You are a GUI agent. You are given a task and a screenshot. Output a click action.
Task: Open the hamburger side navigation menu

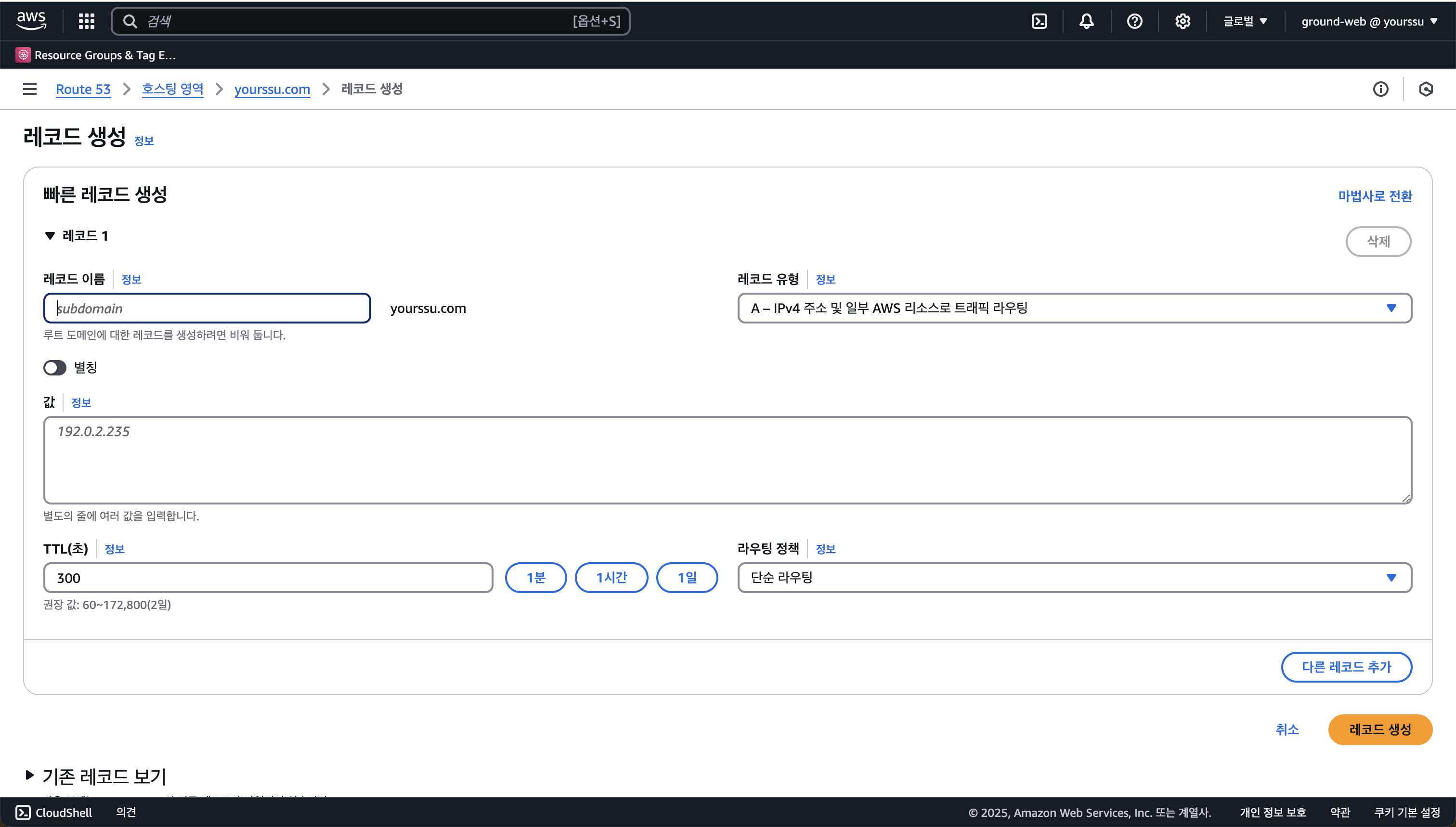pyautogui.click(x=29, y=89)
